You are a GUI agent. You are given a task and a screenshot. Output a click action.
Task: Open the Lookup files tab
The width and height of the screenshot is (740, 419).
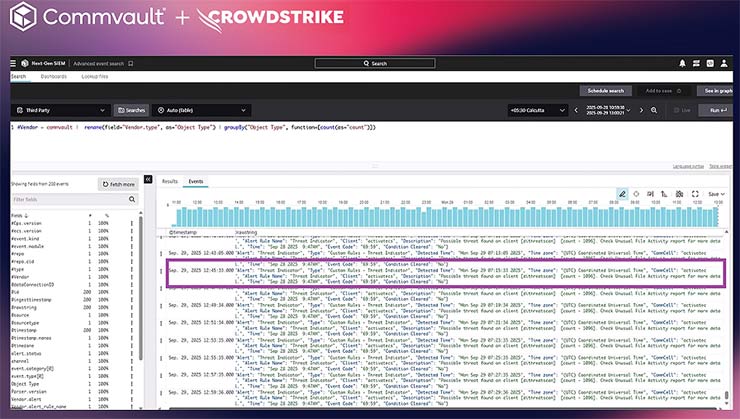(95, 76)
